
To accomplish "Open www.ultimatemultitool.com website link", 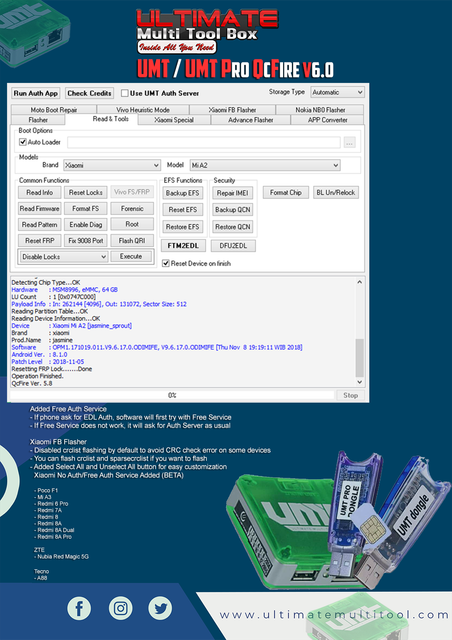I will point(334,615).
